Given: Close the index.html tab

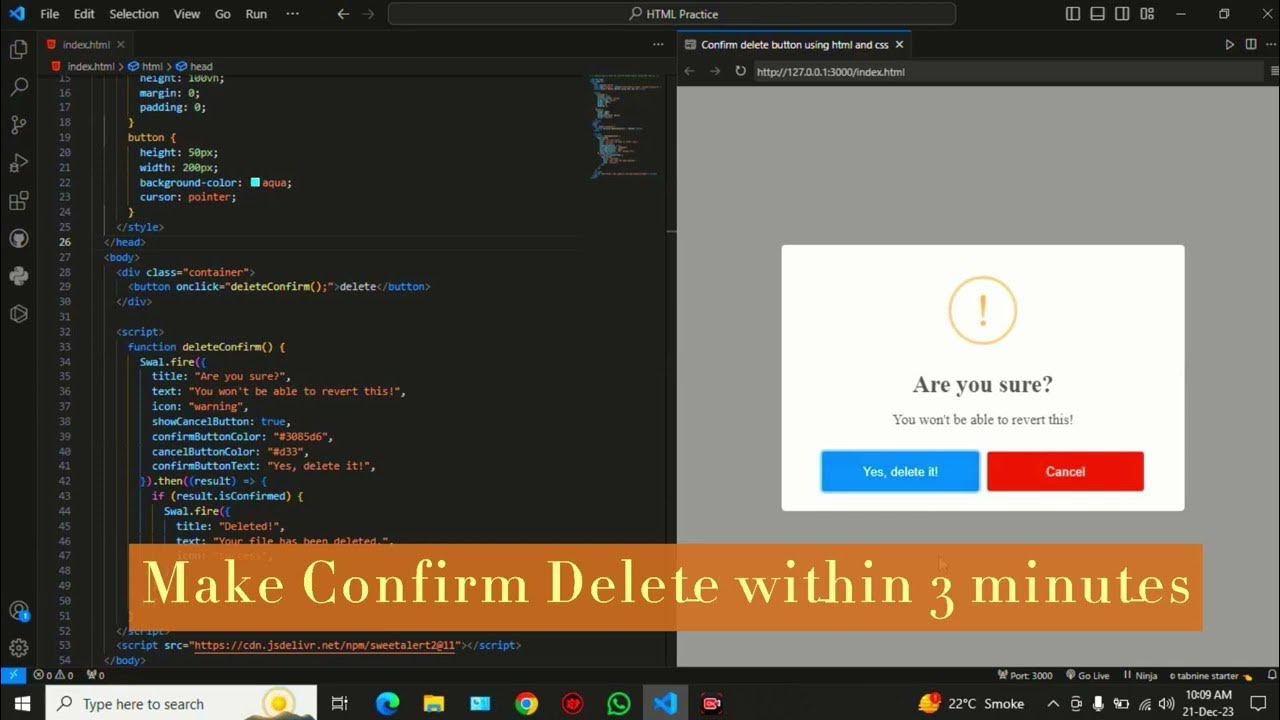Looking at the screenshot, I should 121,45.
